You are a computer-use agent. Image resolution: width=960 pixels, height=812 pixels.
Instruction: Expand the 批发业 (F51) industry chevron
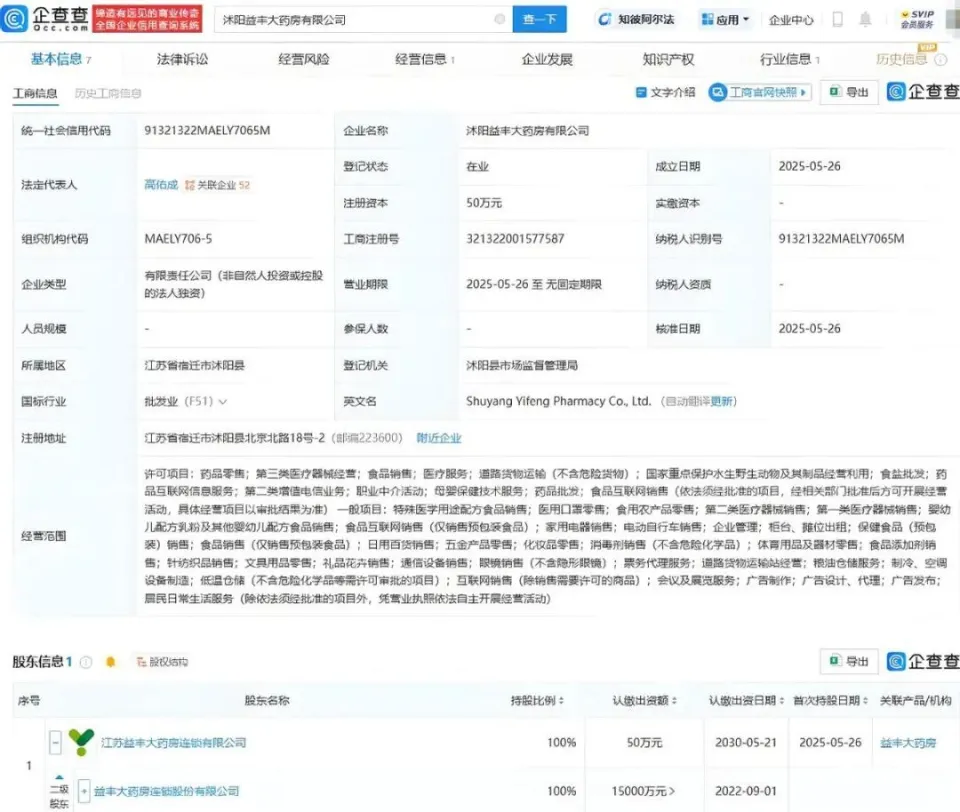click(x=223, y=402)
